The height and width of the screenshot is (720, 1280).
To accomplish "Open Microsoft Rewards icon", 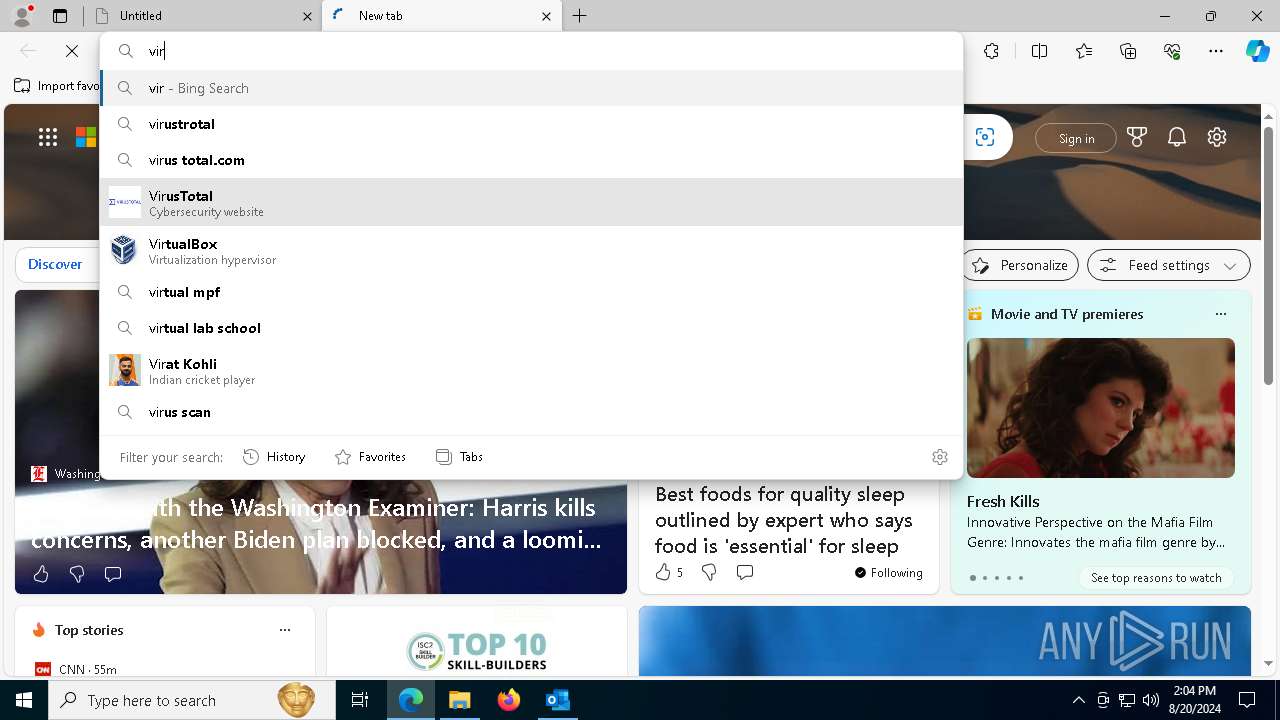I will [1137, 137].
